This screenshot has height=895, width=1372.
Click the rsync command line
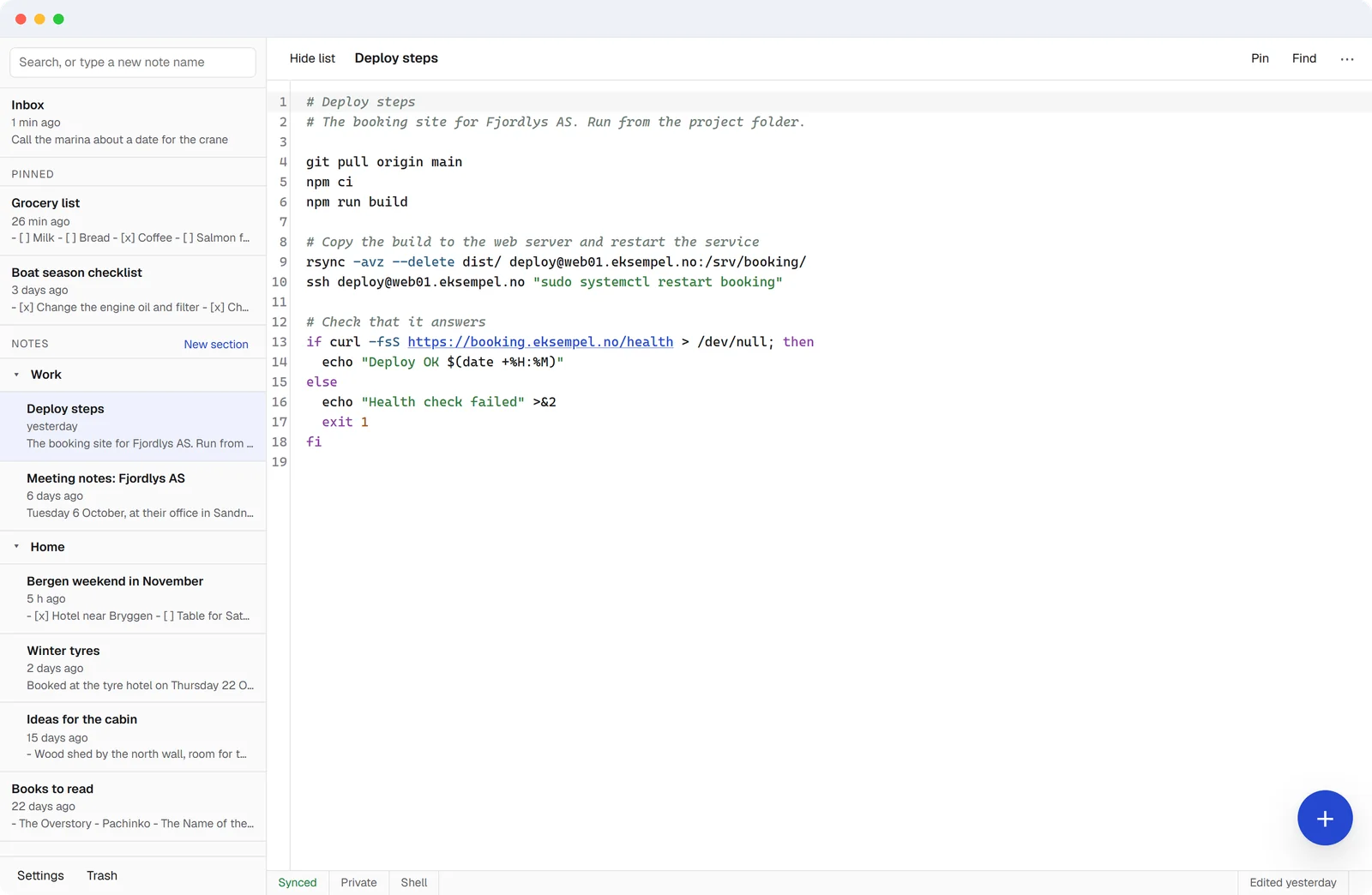556,262
